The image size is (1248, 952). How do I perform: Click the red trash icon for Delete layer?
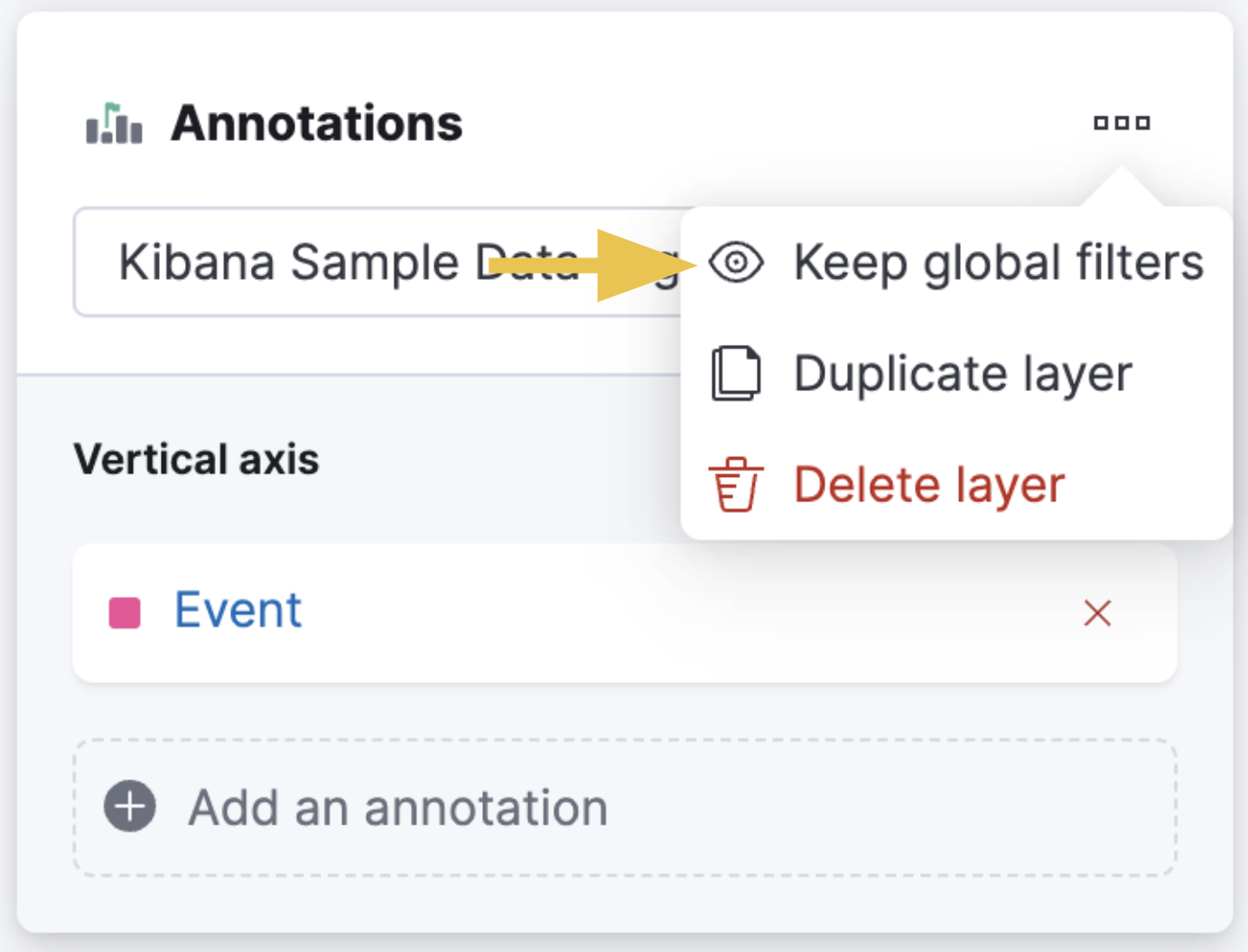pyautogui.click(x=735, y=484)
